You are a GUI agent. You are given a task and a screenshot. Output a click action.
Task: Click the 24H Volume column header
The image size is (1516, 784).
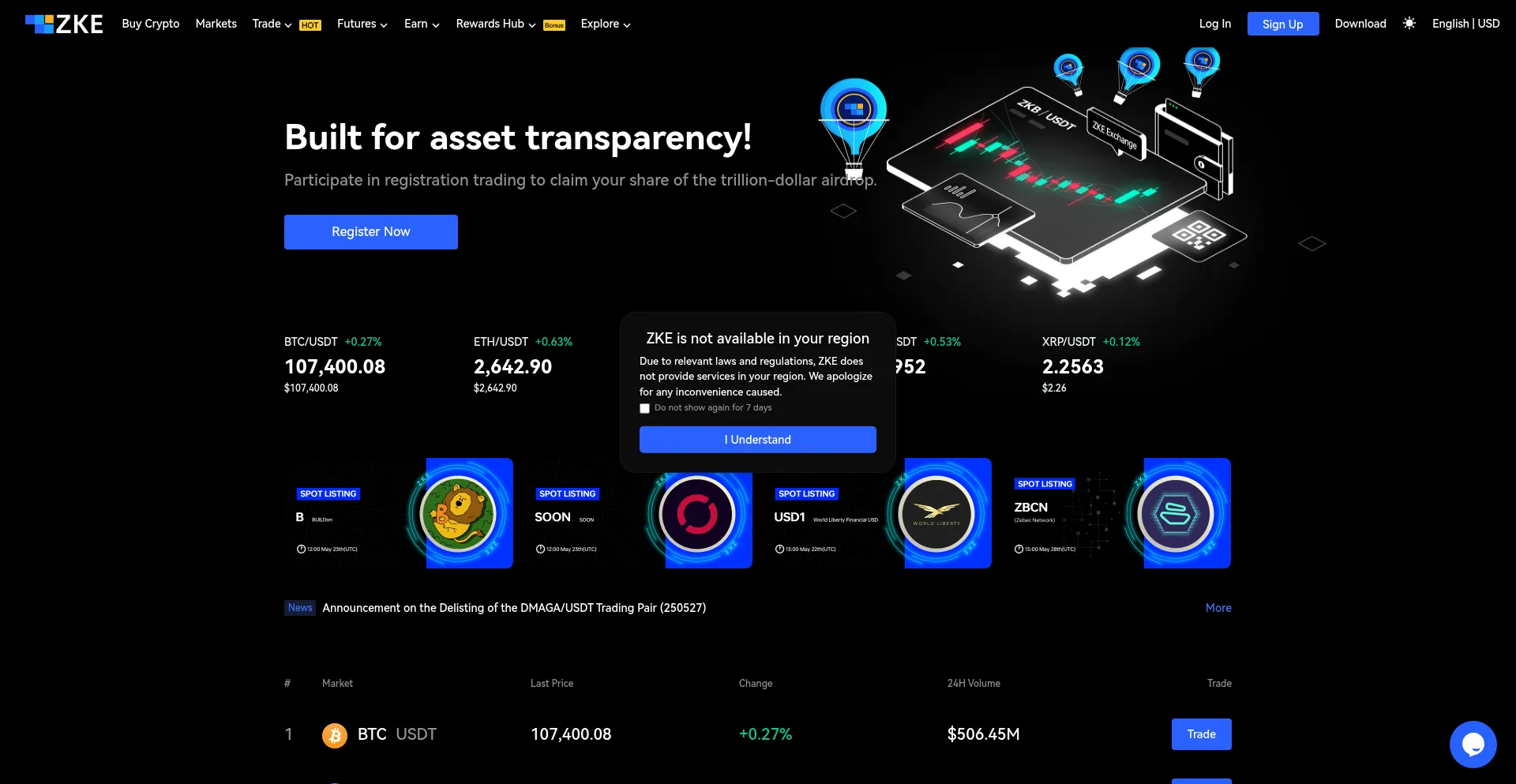974,684
